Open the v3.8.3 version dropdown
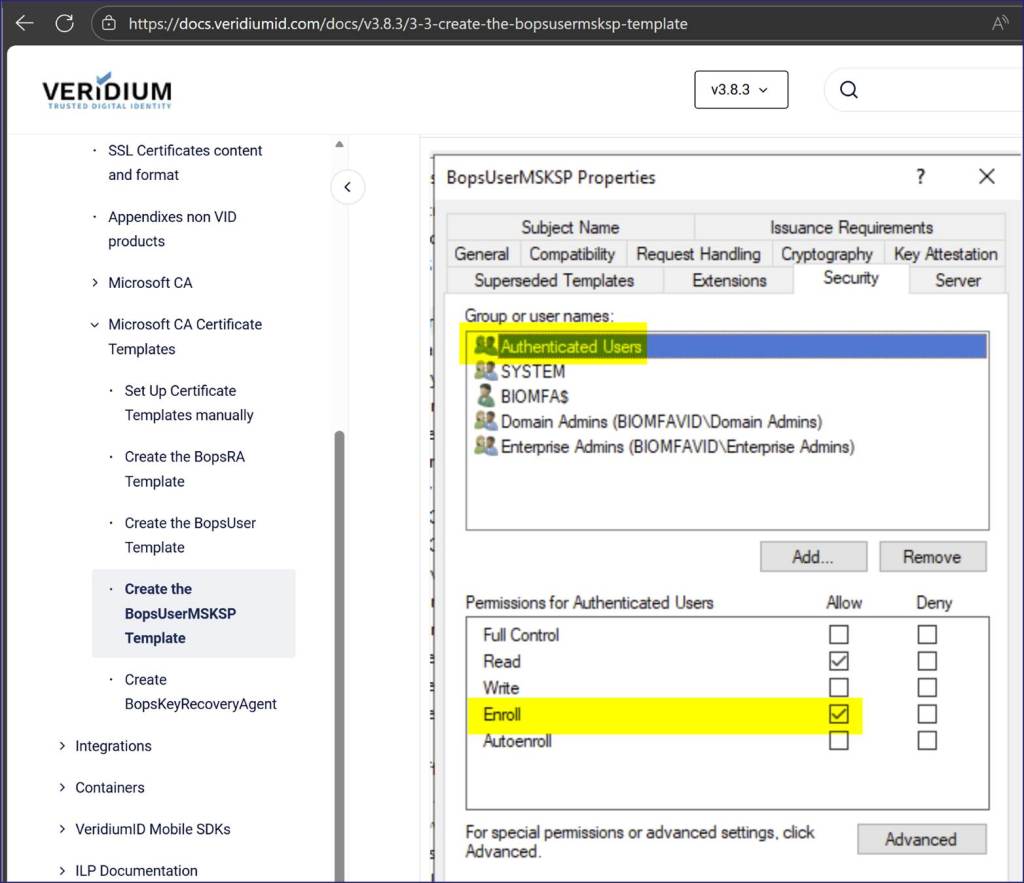Viewport: 1024px width, 883px height. tap(740, 90)
